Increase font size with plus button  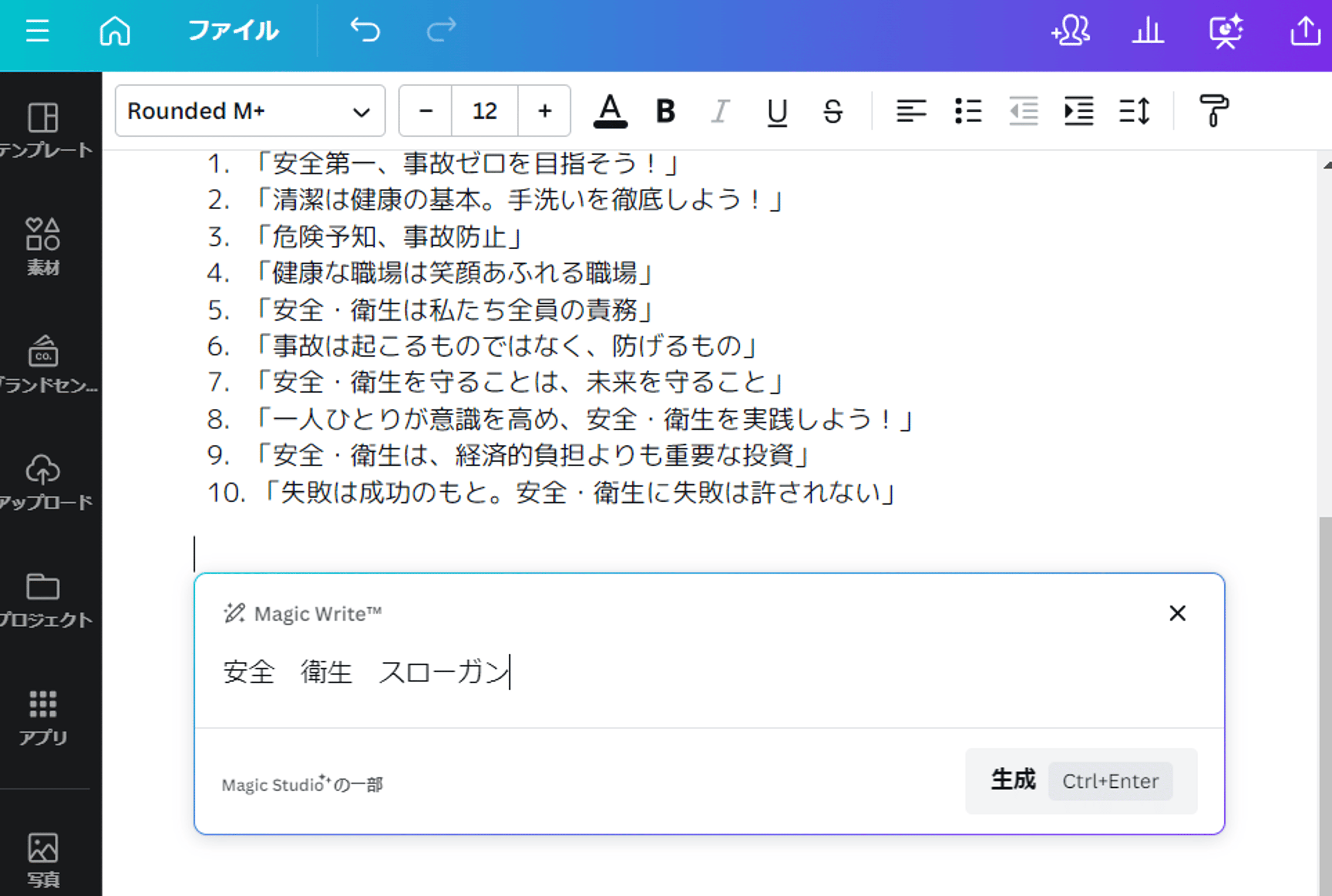pyautogui.click(x=545, y=111)
